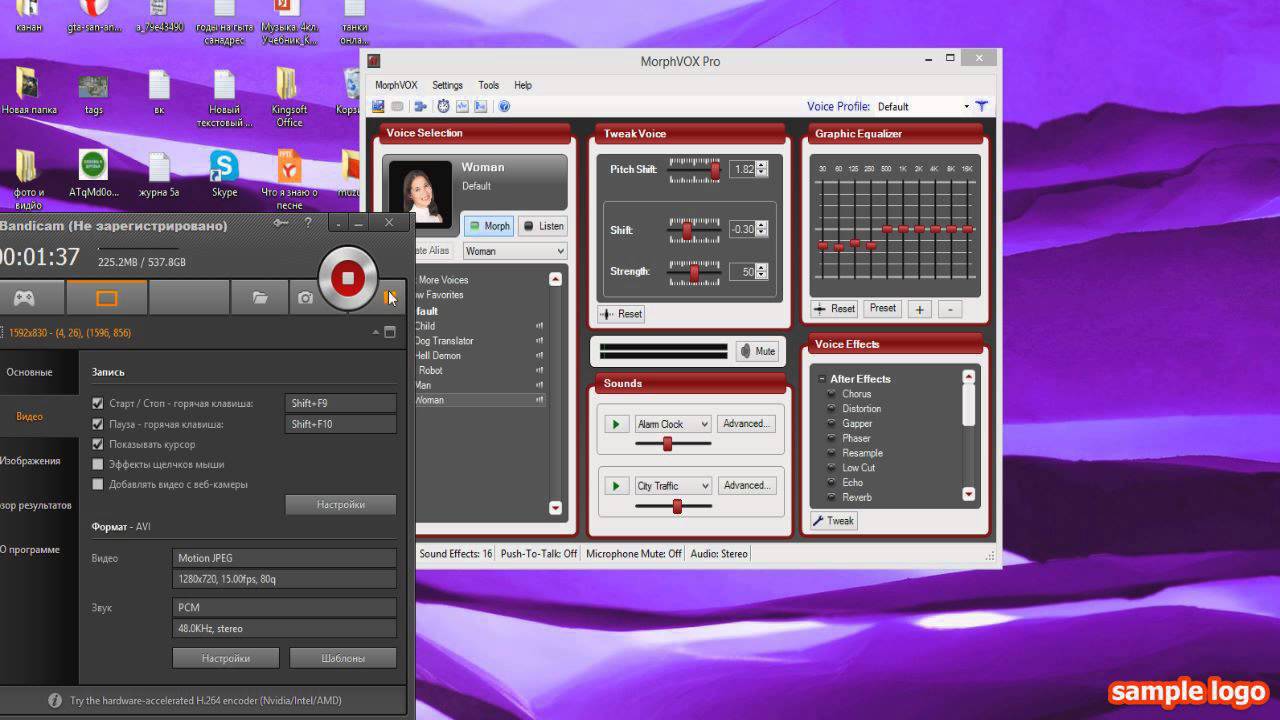Toggle the Morph button
This screenshot has width=1280, height=720.
click(x=488, y=226)
